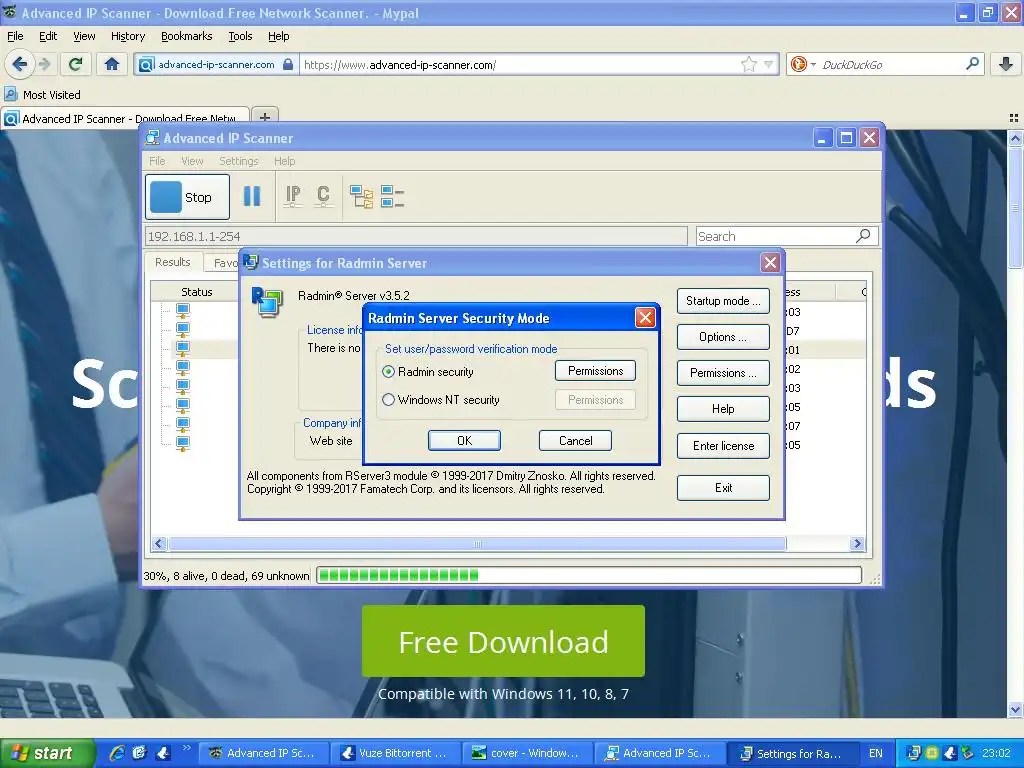The width and height of the screenshot is (1024, 768).
Task: Switch to cover - Windows taskbar item
Action: point(528,753)
